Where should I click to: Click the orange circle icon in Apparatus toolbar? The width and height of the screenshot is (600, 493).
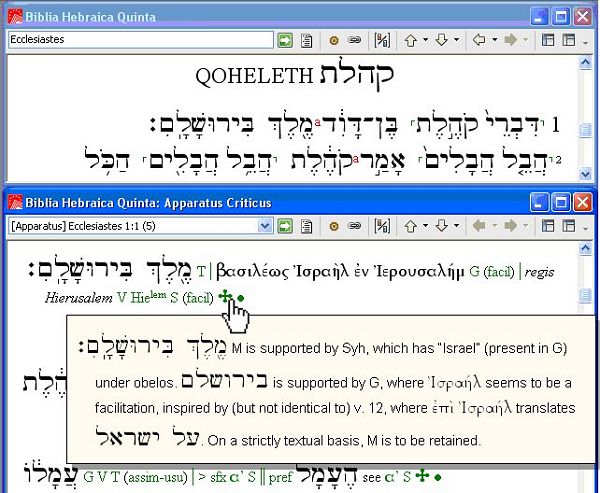334,226
